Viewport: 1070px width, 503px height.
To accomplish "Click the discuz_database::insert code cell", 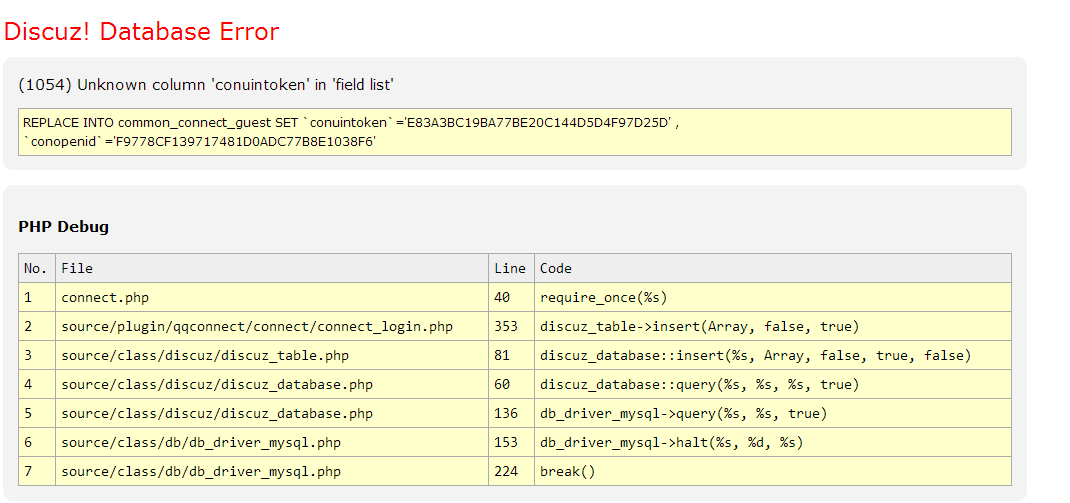I will (755, 355).
